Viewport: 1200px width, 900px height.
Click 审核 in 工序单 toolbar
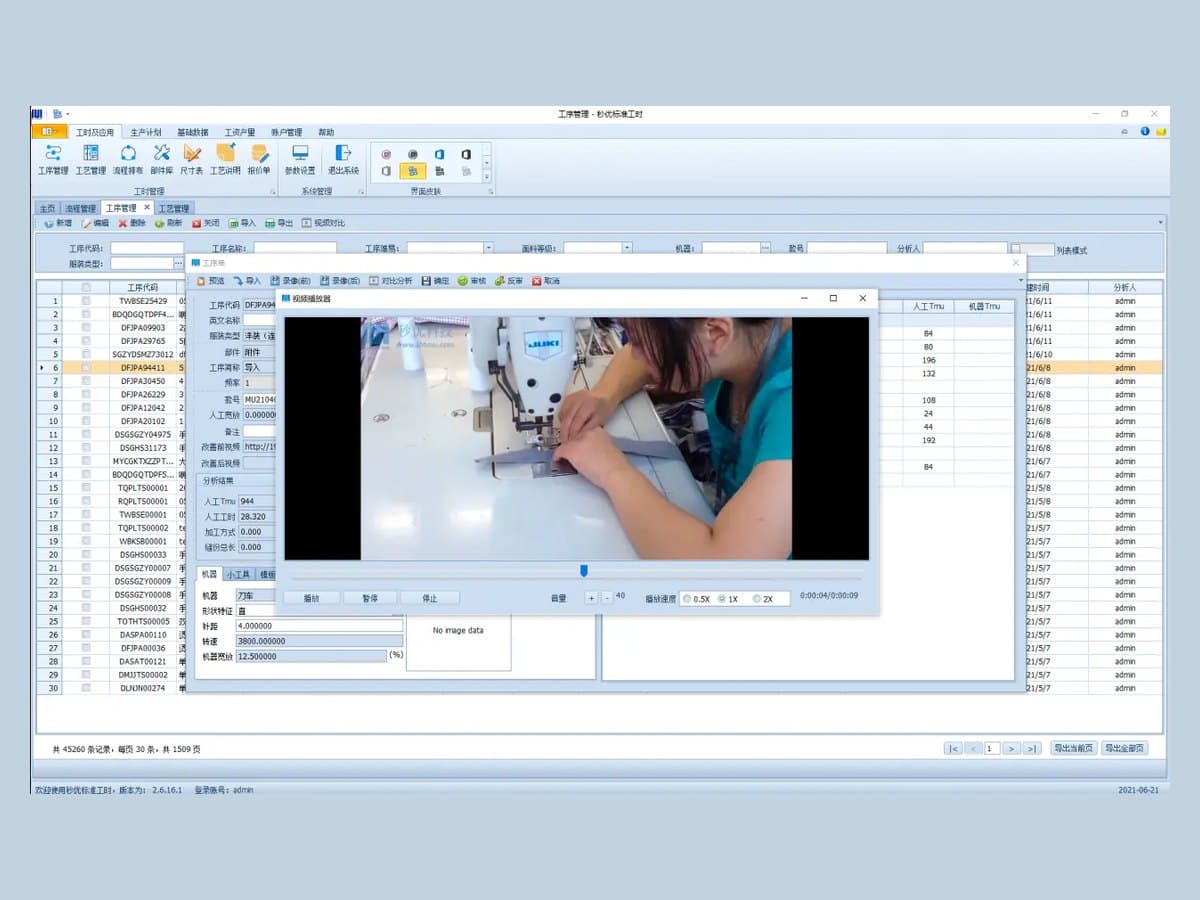point(472,281)
